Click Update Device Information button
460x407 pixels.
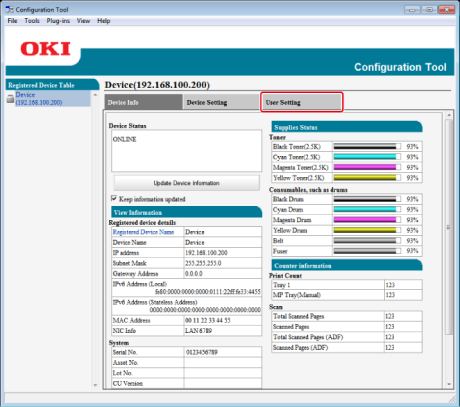(187, 183)
